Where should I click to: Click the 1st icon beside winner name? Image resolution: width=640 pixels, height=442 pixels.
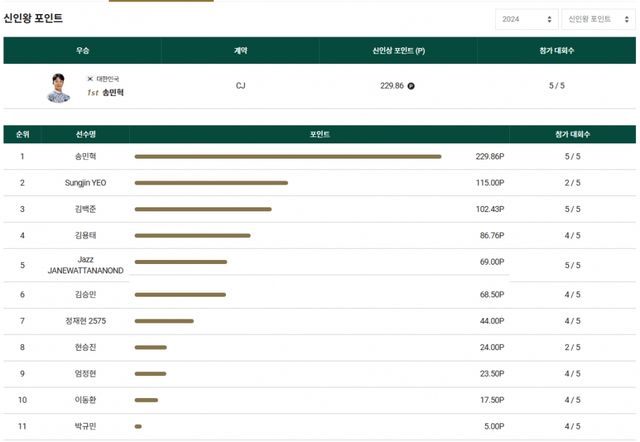[93, 92]
